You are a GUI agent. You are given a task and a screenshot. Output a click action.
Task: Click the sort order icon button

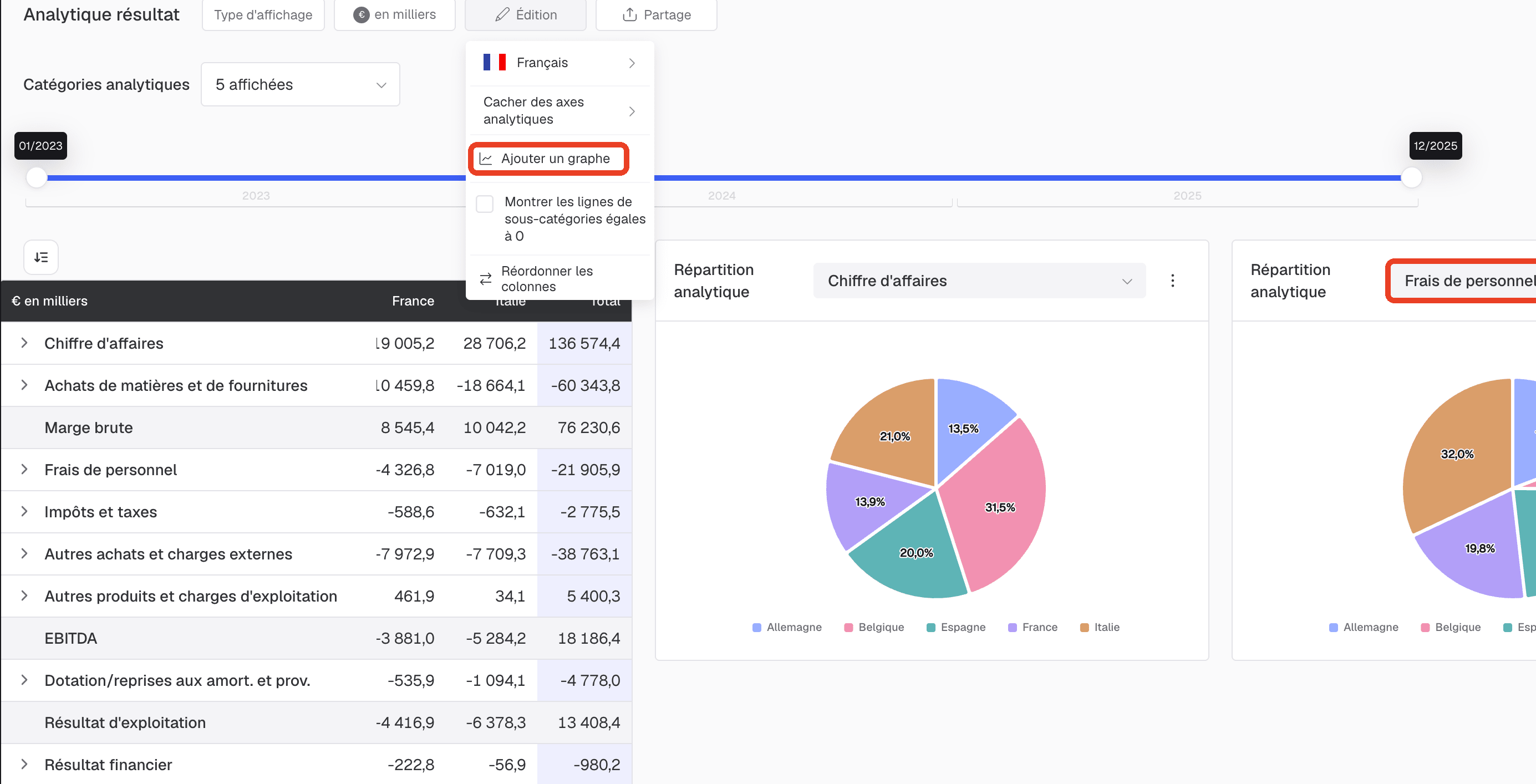coord(41,257)
